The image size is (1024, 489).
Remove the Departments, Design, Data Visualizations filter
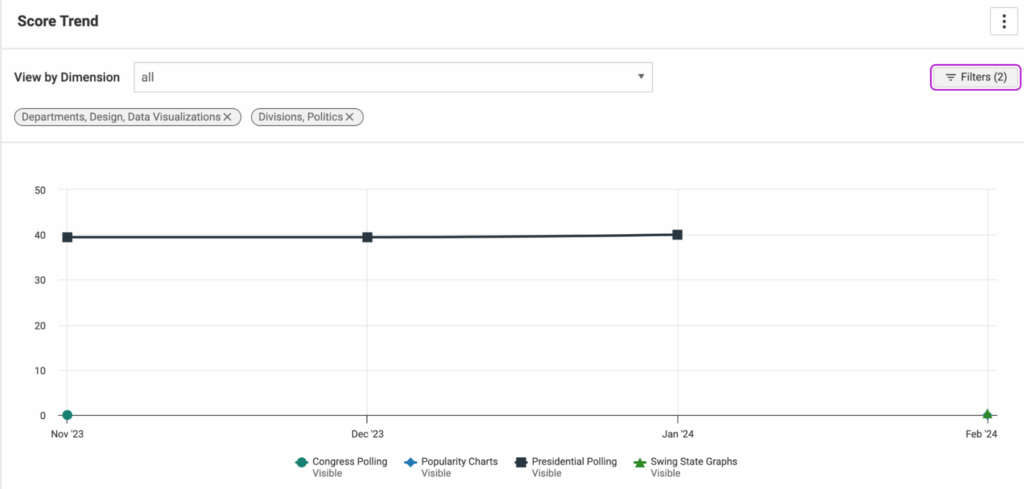click(x=227, y=117)
